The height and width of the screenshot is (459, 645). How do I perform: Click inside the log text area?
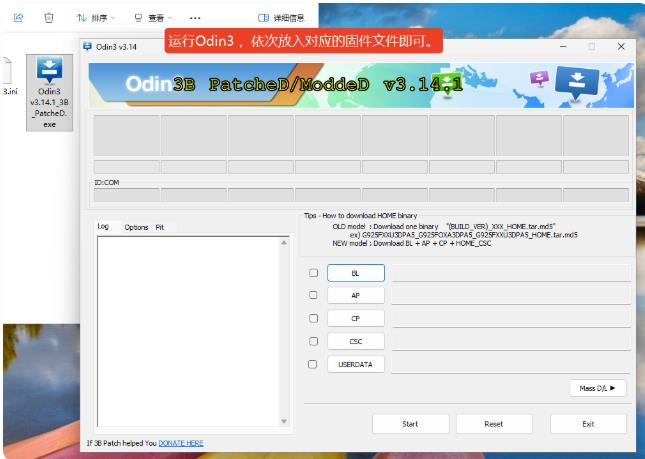(x=188, y=332)
